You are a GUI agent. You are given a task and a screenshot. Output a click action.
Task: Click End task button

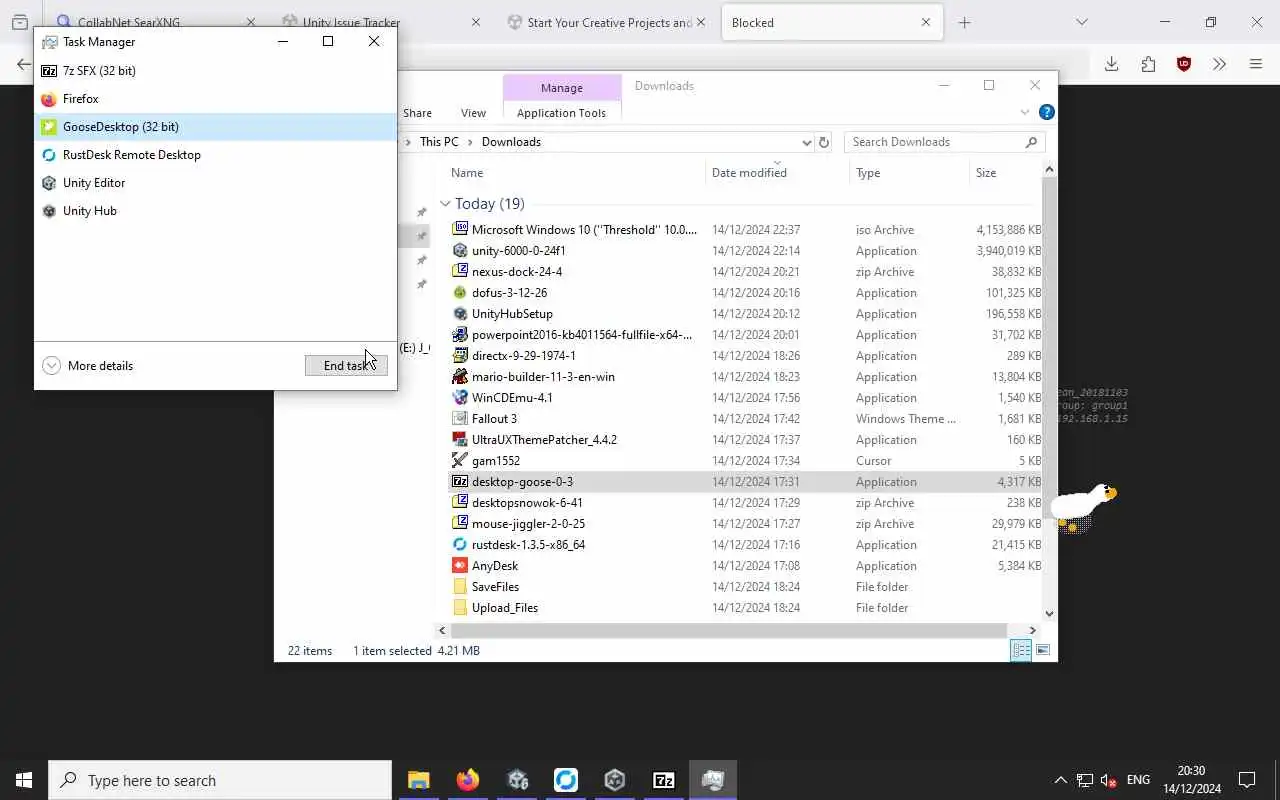click(346, 366)
